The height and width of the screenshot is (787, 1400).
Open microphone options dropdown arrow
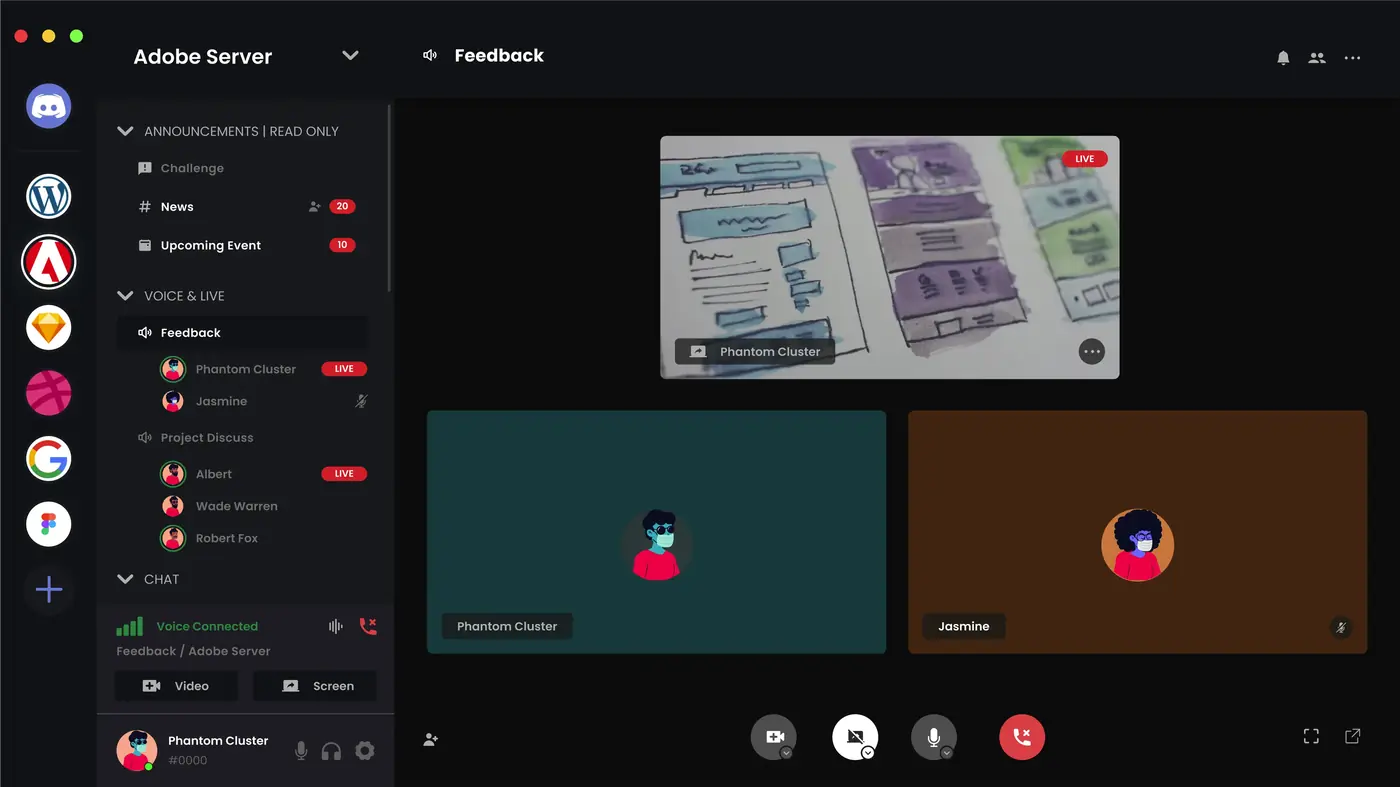(946, 753)
